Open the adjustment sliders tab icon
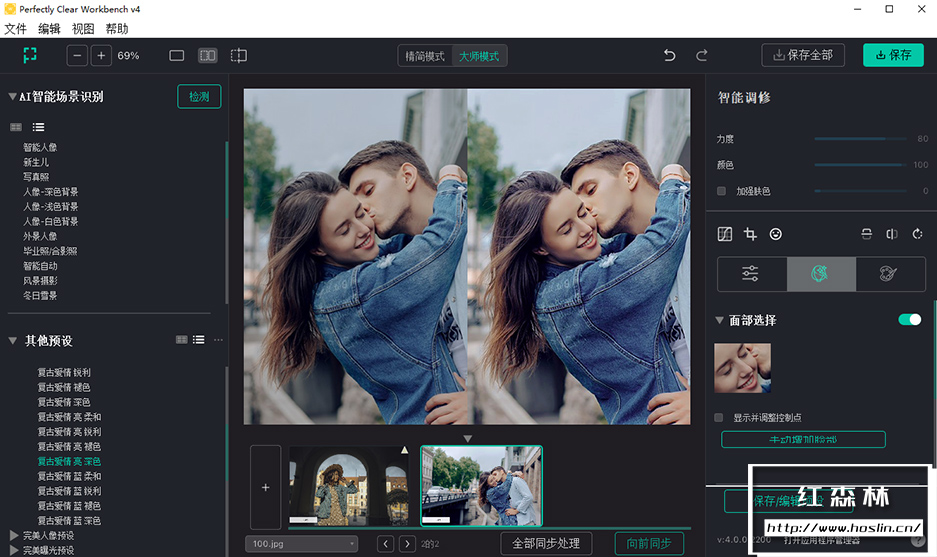937x557 pixels. pos(751,274)
